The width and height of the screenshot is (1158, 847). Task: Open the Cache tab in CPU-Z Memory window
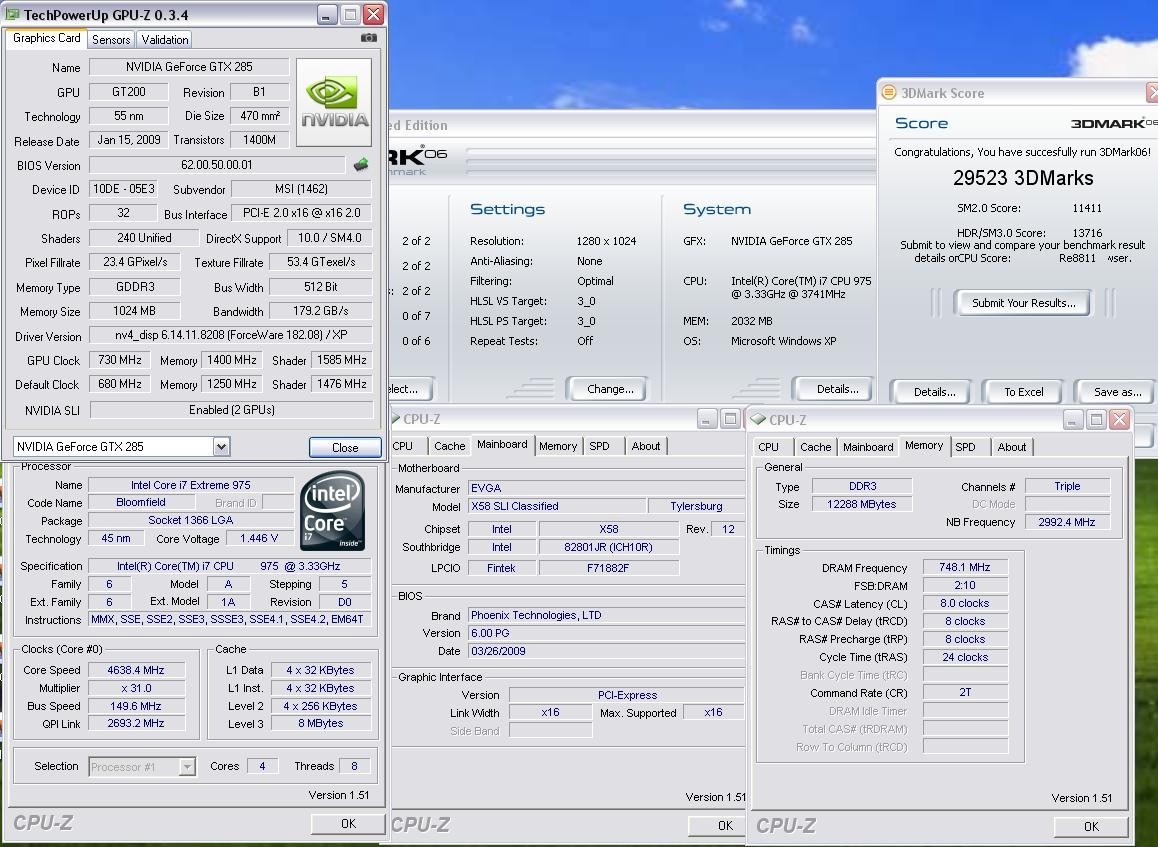[x=815, y=447]
